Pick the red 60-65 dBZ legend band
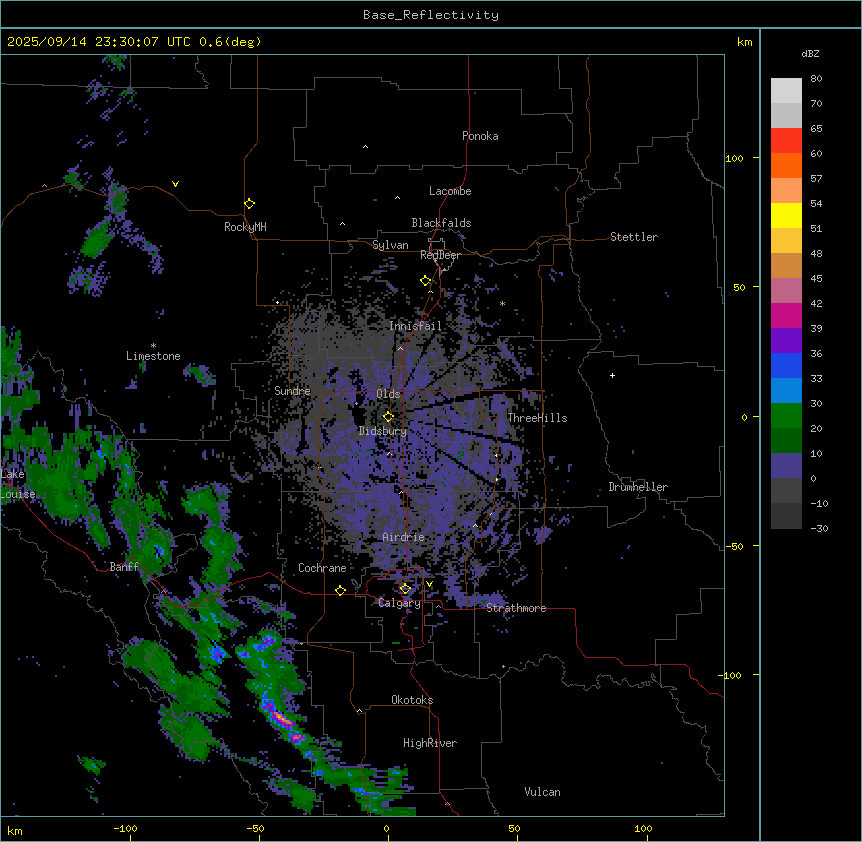 786,141
